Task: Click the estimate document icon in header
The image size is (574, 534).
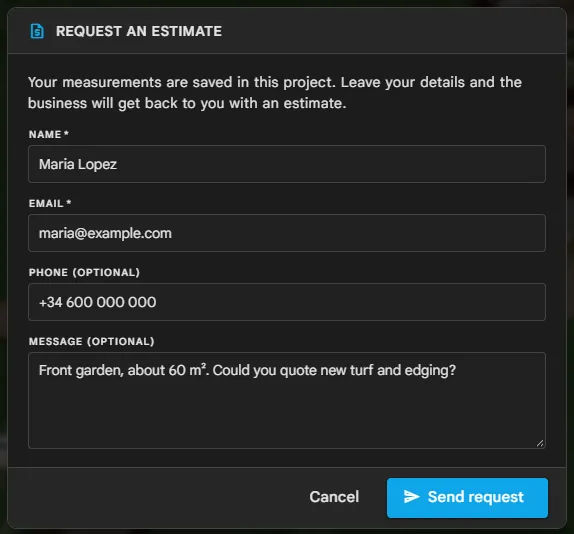Action: [37, 31]
